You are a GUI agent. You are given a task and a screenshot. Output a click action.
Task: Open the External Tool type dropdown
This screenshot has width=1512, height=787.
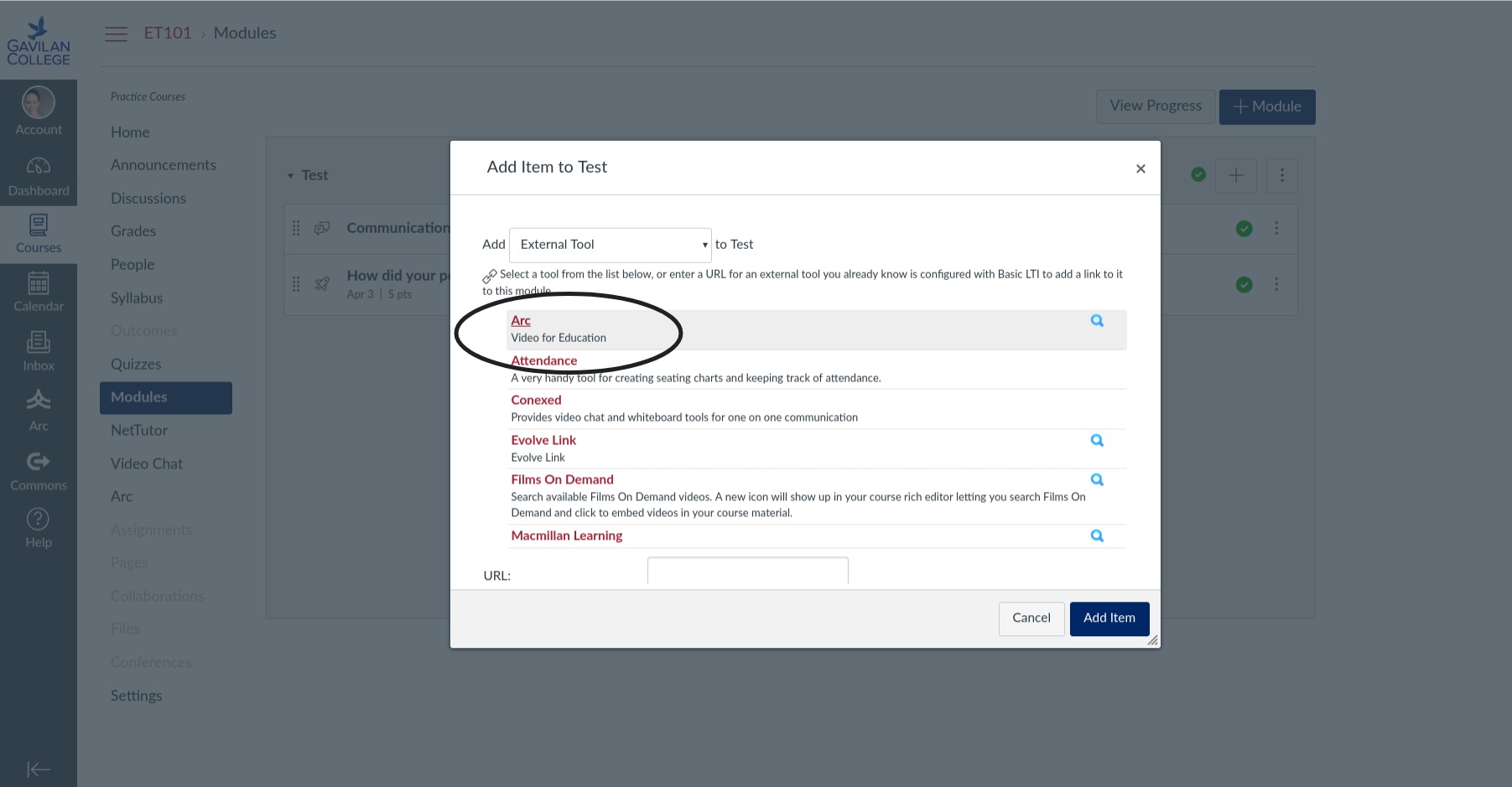[x=611, y=245]
